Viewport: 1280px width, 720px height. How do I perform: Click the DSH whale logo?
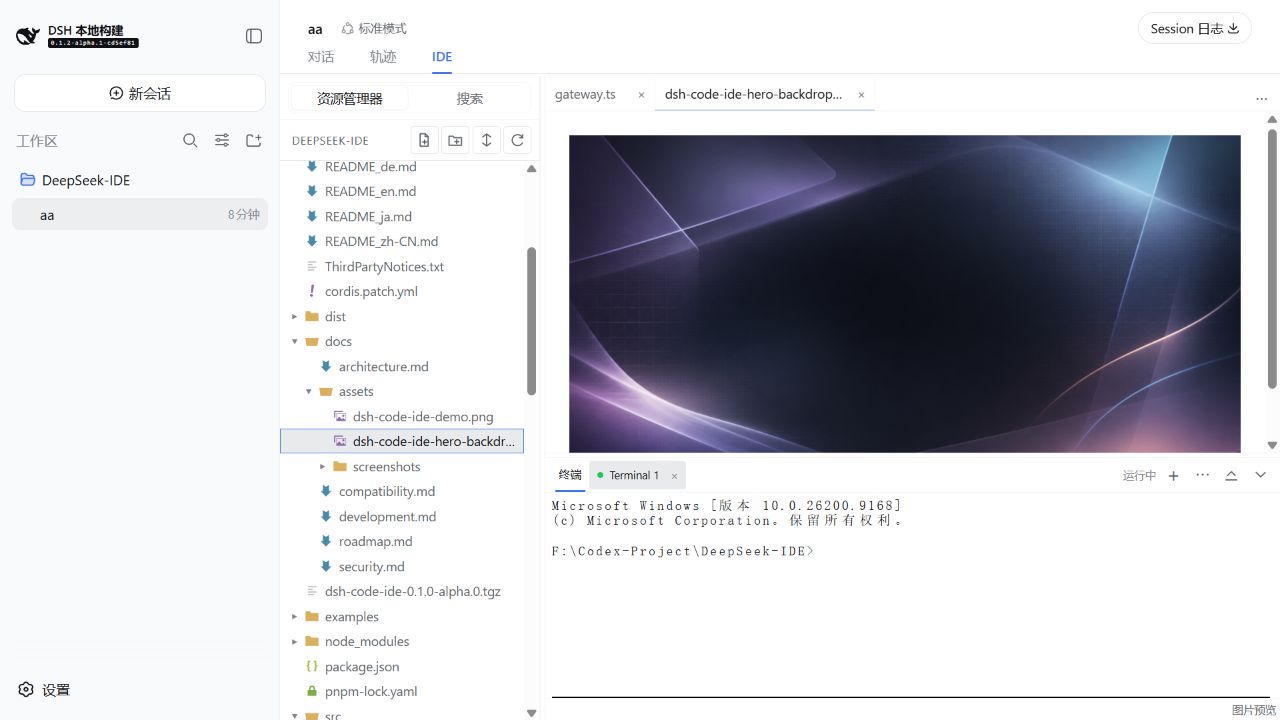coord(27,36)
